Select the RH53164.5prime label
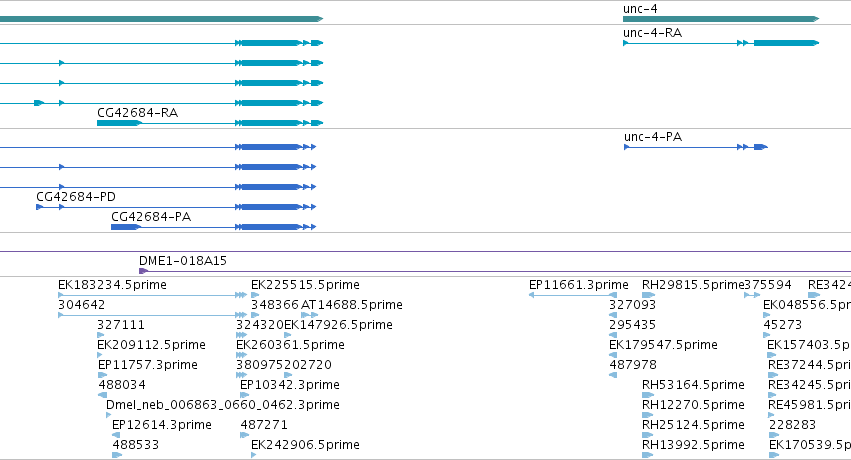The width and height of the screenshot is (851, 460). click(693, 385)
